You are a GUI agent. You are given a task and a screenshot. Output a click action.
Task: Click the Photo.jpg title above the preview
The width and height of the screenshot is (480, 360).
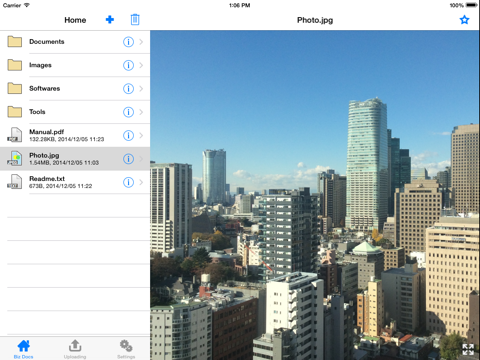(315, 20)
